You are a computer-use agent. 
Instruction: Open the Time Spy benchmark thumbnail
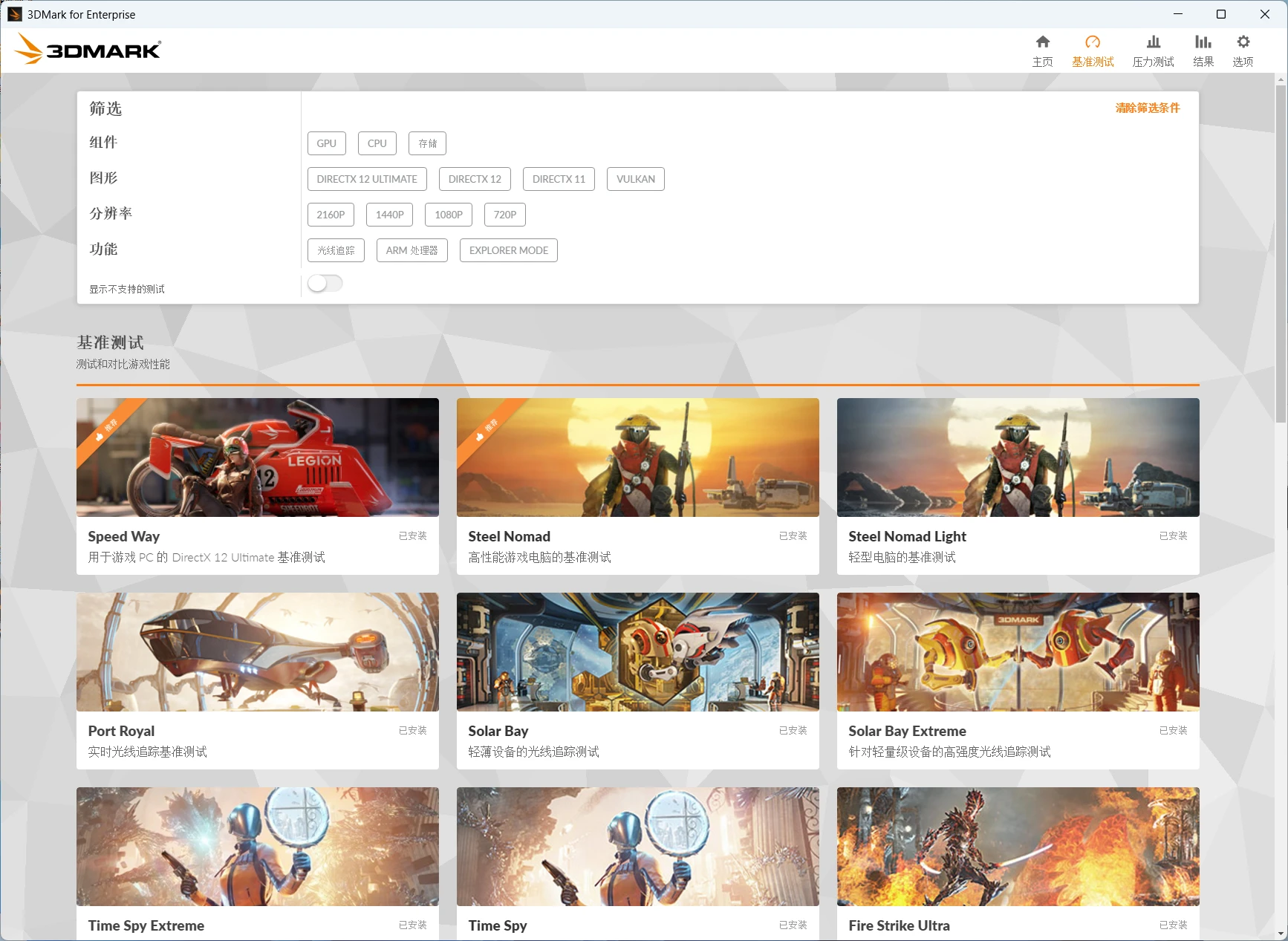pos(638,847)
